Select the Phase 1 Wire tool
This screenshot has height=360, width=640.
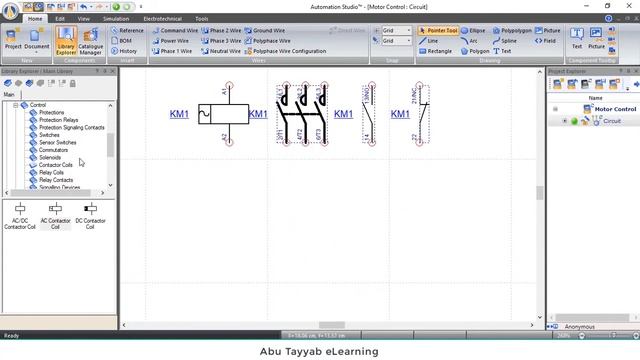coord(172,51)
